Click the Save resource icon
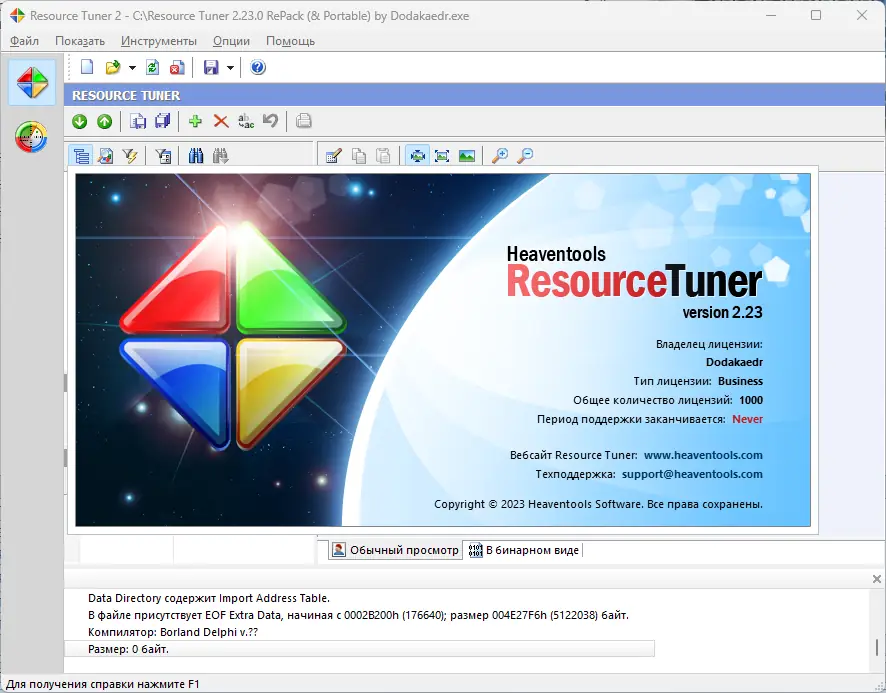 [138, 121]
